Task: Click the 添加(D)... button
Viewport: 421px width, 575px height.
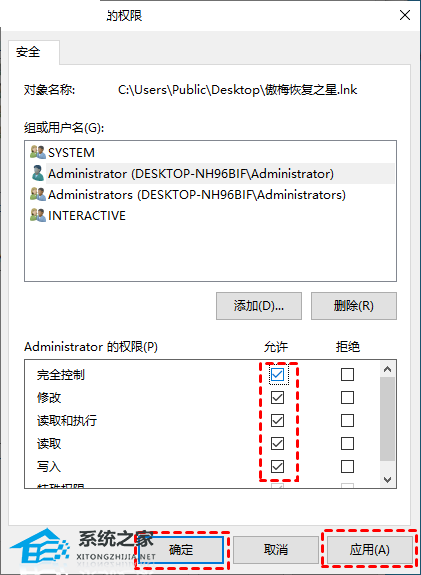Action: [x=259, y=306]
